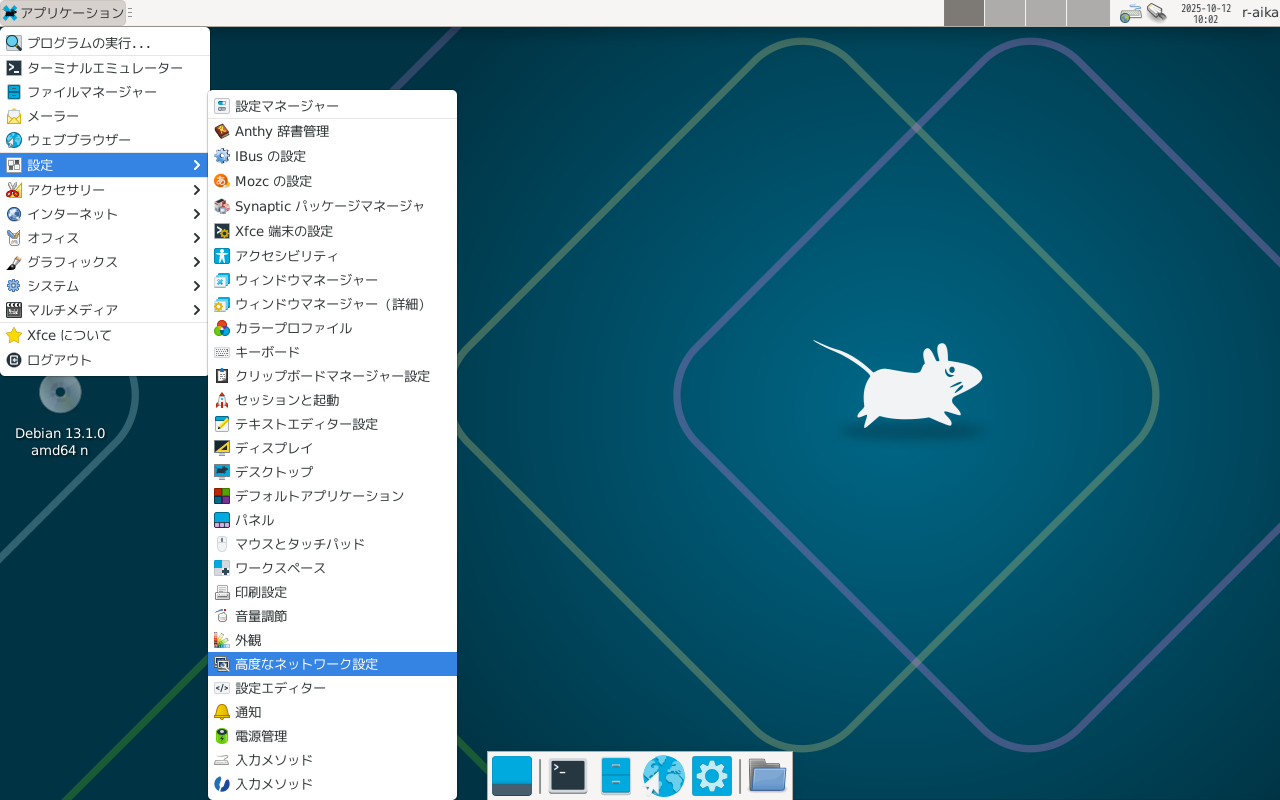
Task: Expand the インターネット submenu
Action: 104,214
